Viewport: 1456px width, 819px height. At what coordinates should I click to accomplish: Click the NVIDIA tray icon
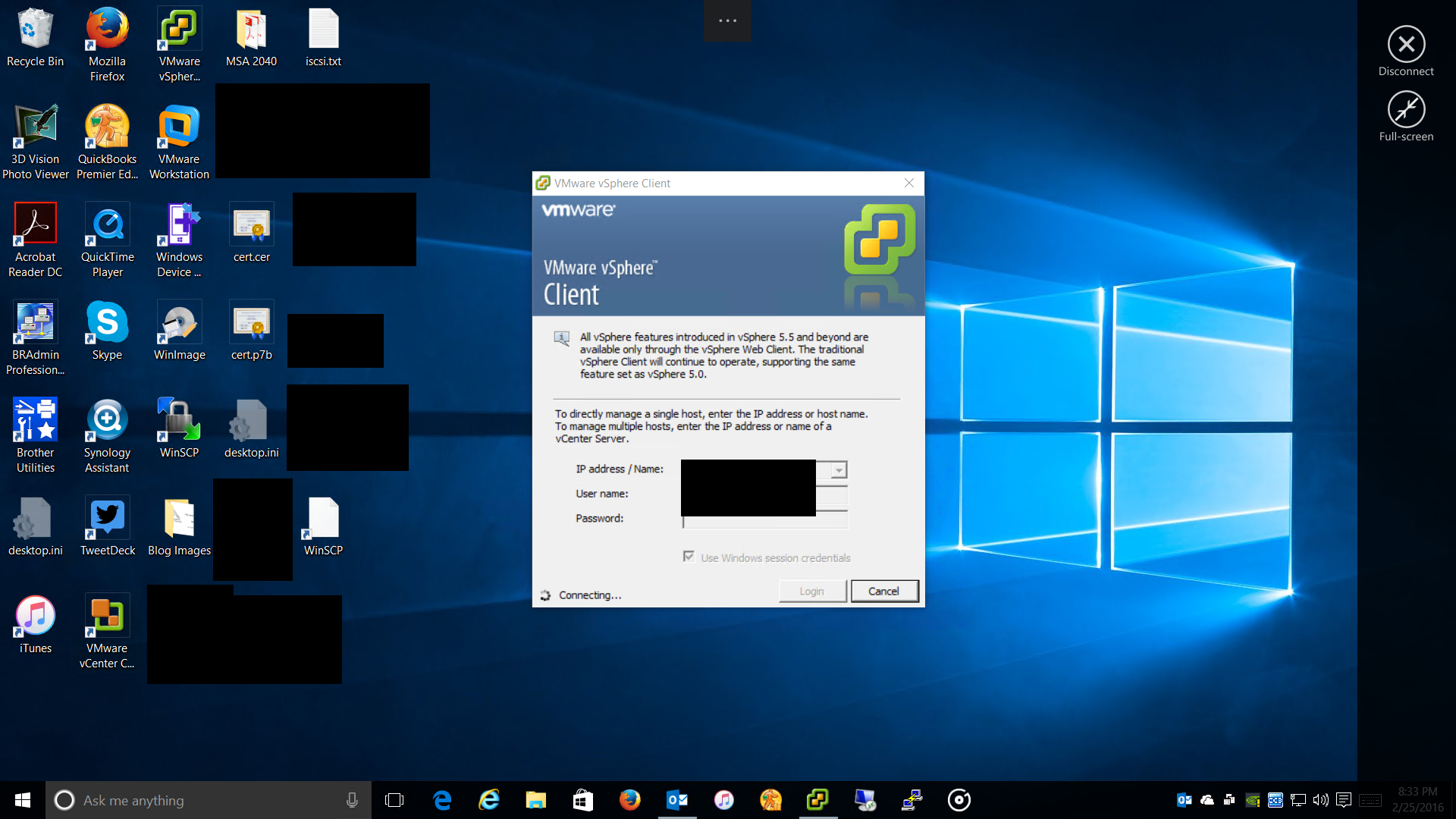point(1253,800)
